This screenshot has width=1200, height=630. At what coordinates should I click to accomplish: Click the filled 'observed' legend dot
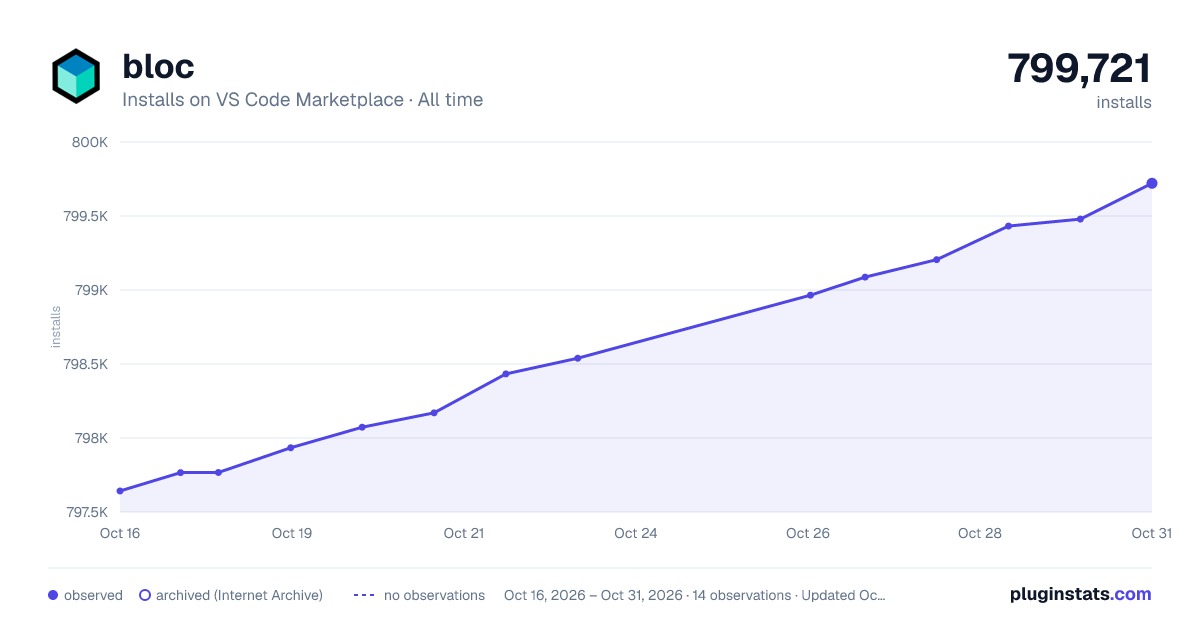(x=53, y=595)
